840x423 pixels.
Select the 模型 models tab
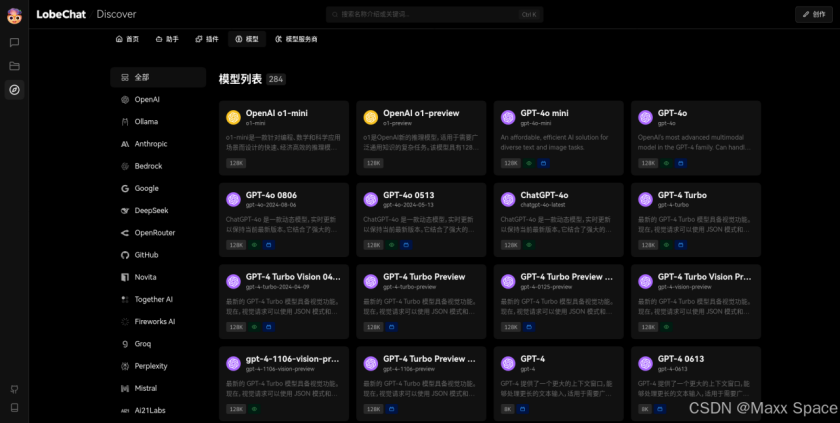click(247, 39)
